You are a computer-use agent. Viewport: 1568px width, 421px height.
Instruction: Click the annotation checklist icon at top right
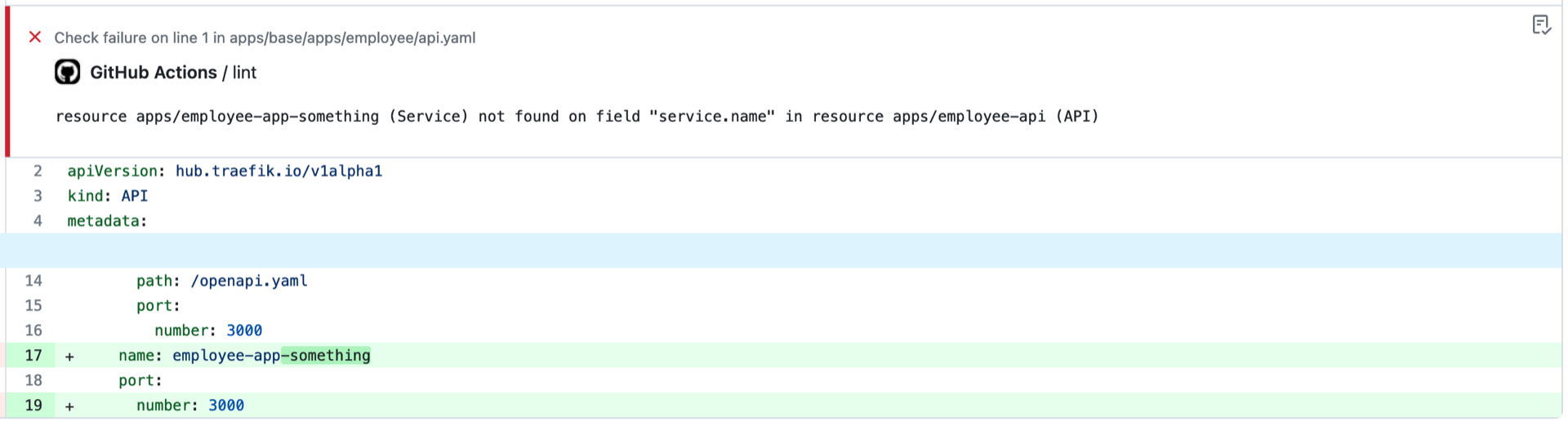point(1541,25)
